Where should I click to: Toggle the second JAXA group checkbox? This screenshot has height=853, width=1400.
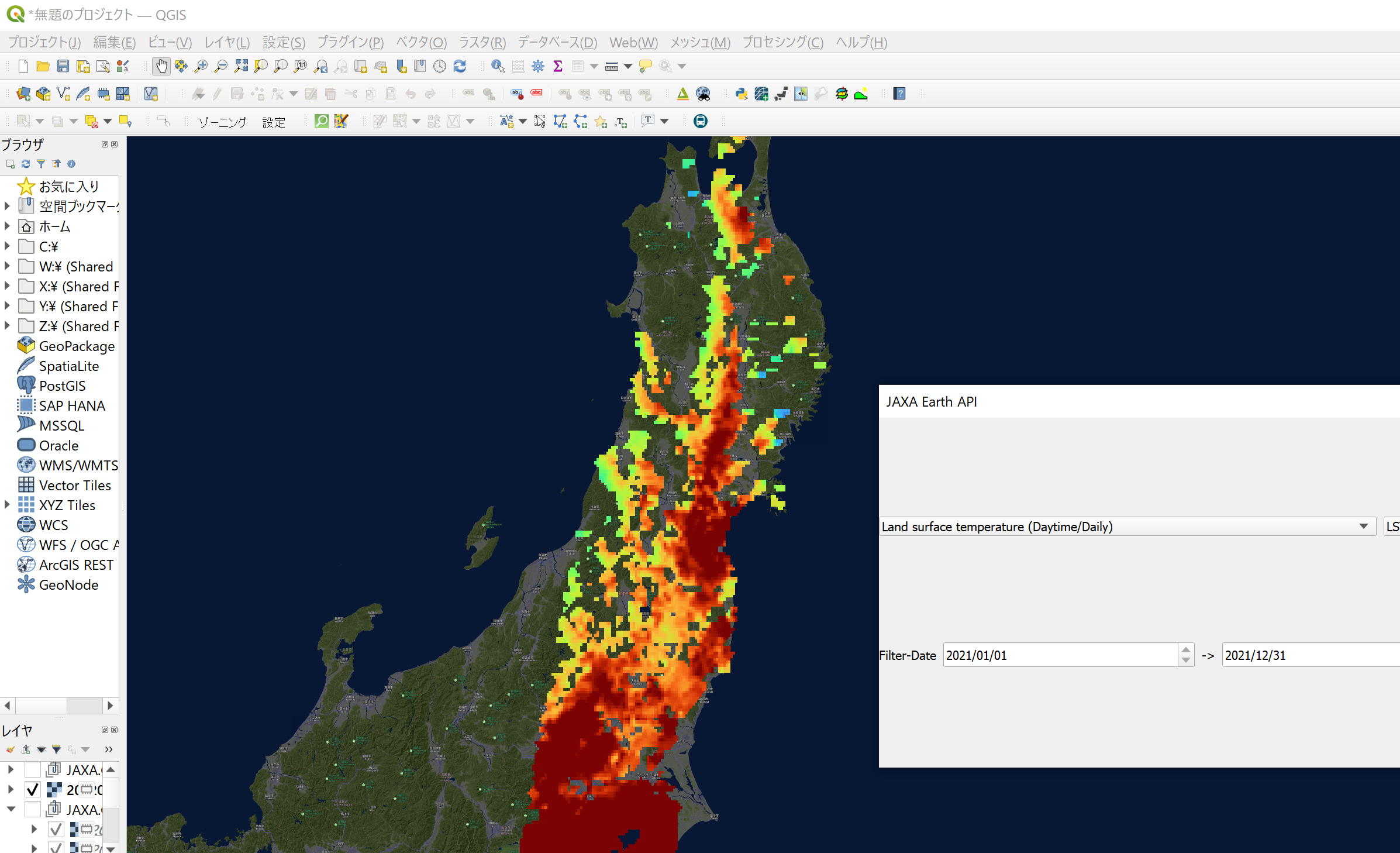coord(33,810)
